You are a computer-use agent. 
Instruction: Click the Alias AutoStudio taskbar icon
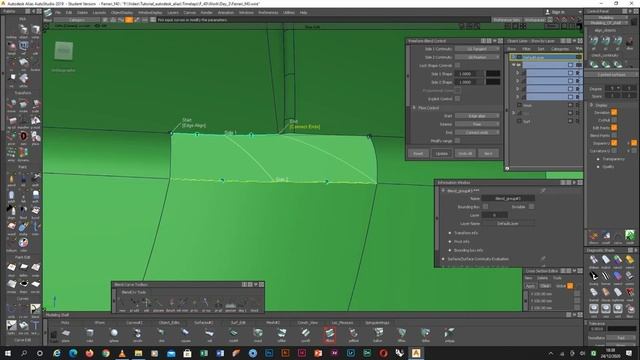(x=416, y=353)
